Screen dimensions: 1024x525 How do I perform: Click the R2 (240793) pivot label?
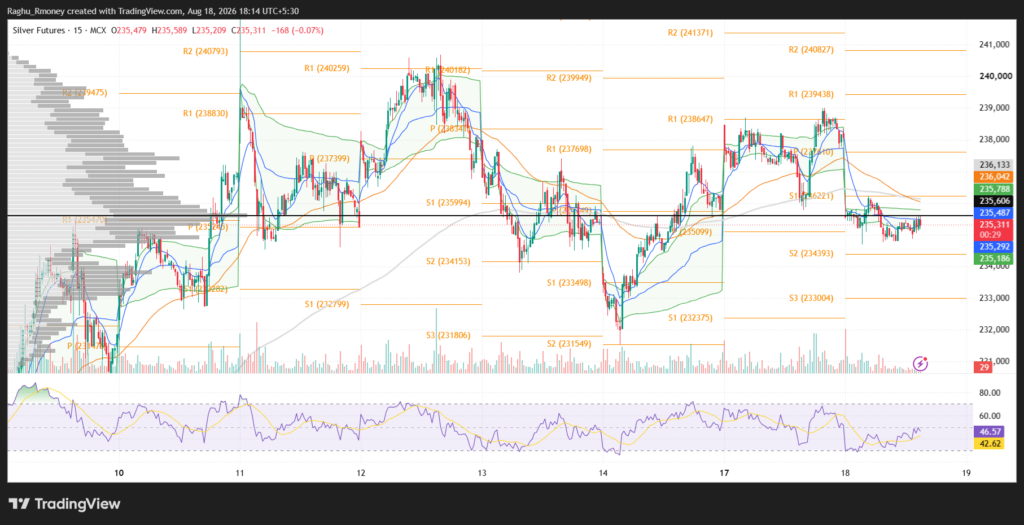[x=206, y=51]
